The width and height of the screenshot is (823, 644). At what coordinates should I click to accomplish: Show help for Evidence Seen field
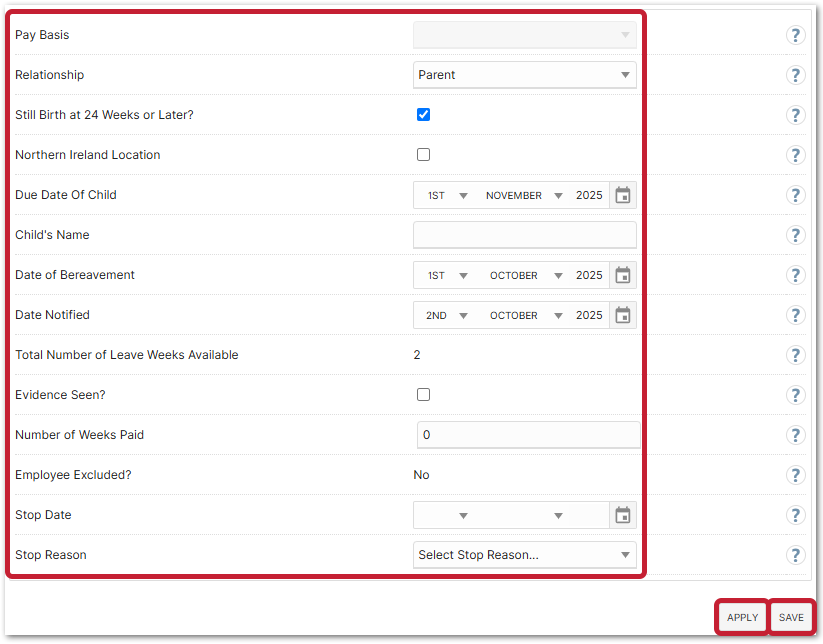(x=796, y=395)
